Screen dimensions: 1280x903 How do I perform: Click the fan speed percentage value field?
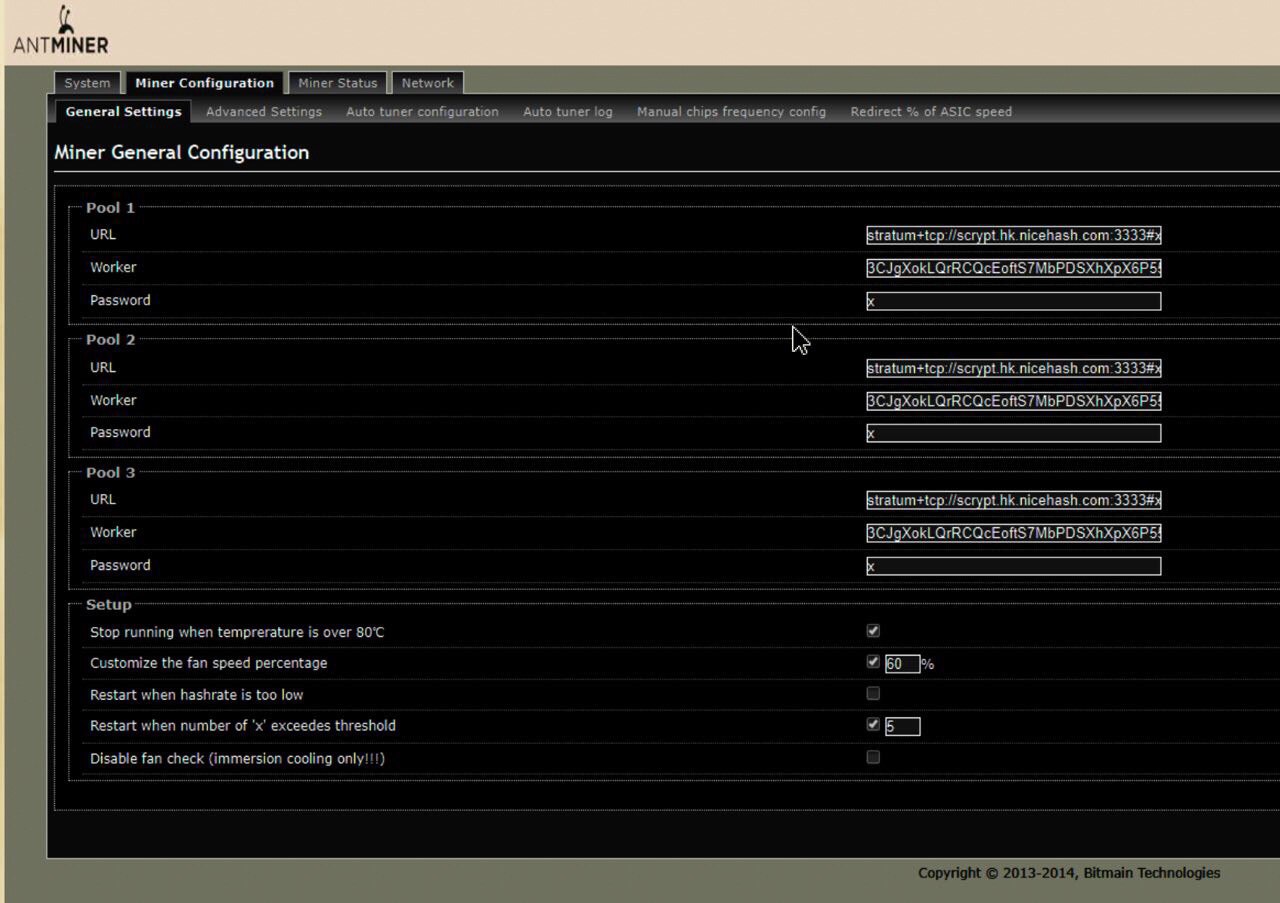pos(902,664)
